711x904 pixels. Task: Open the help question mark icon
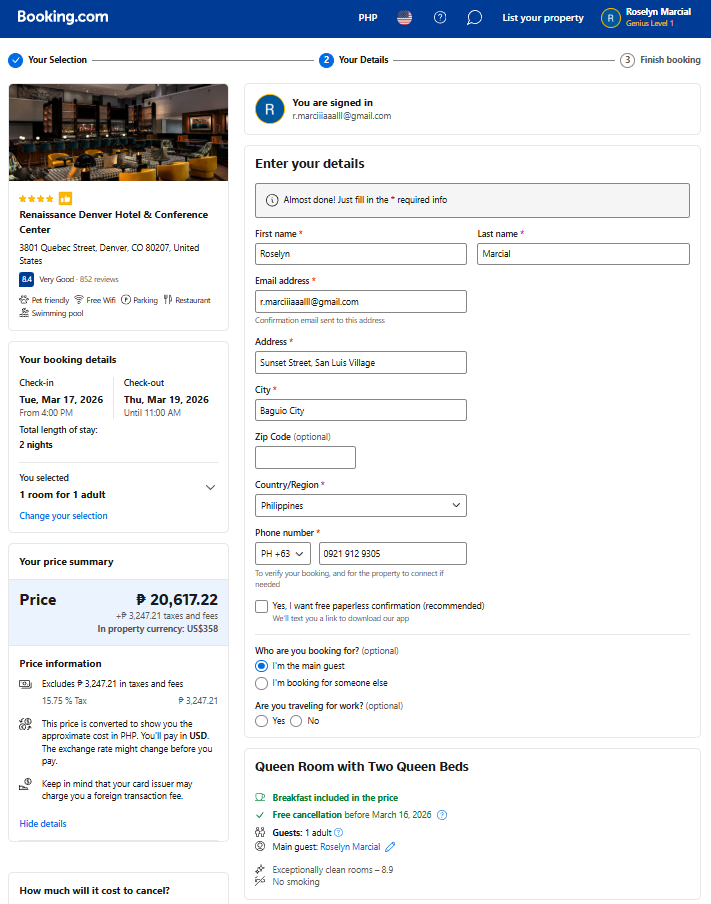coord(440,18)
